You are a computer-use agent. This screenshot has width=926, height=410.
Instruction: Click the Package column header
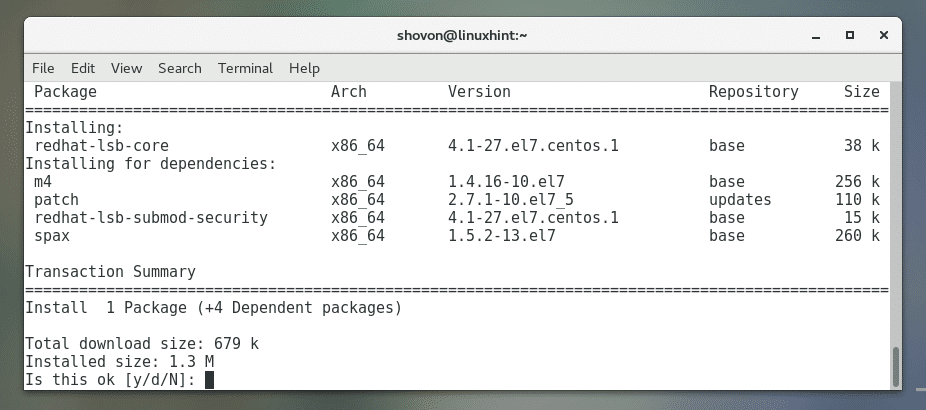click(65, 92)
